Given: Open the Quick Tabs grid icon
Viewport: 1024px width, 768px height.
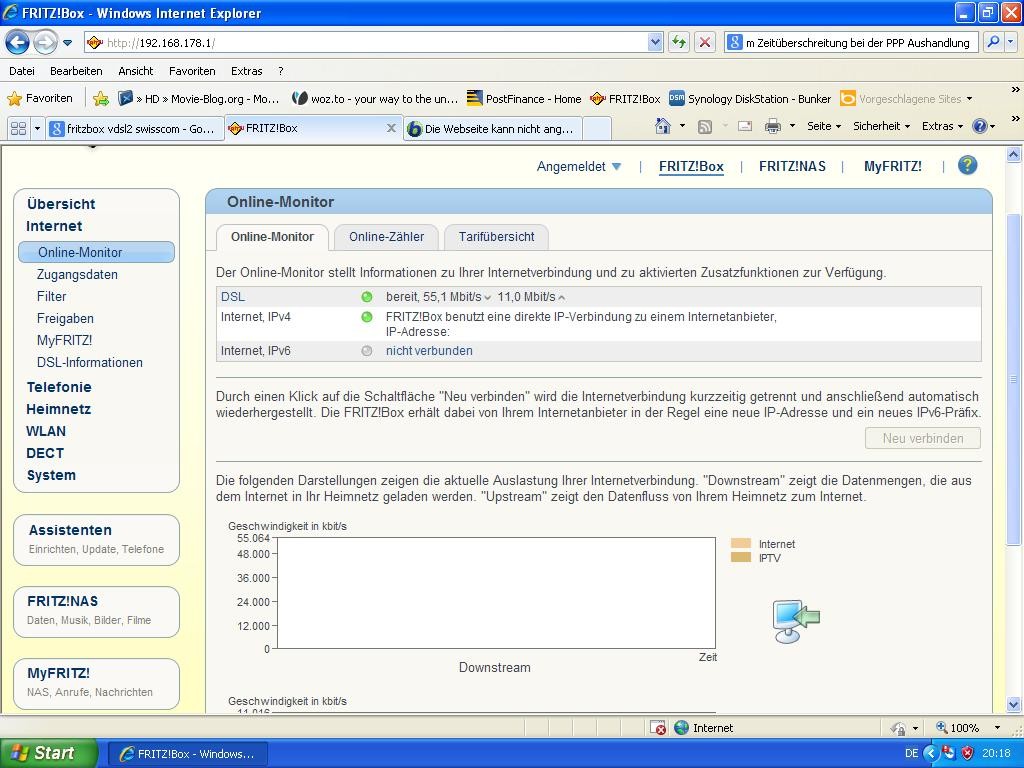Looking at the screenshot, I should point(18,128).
